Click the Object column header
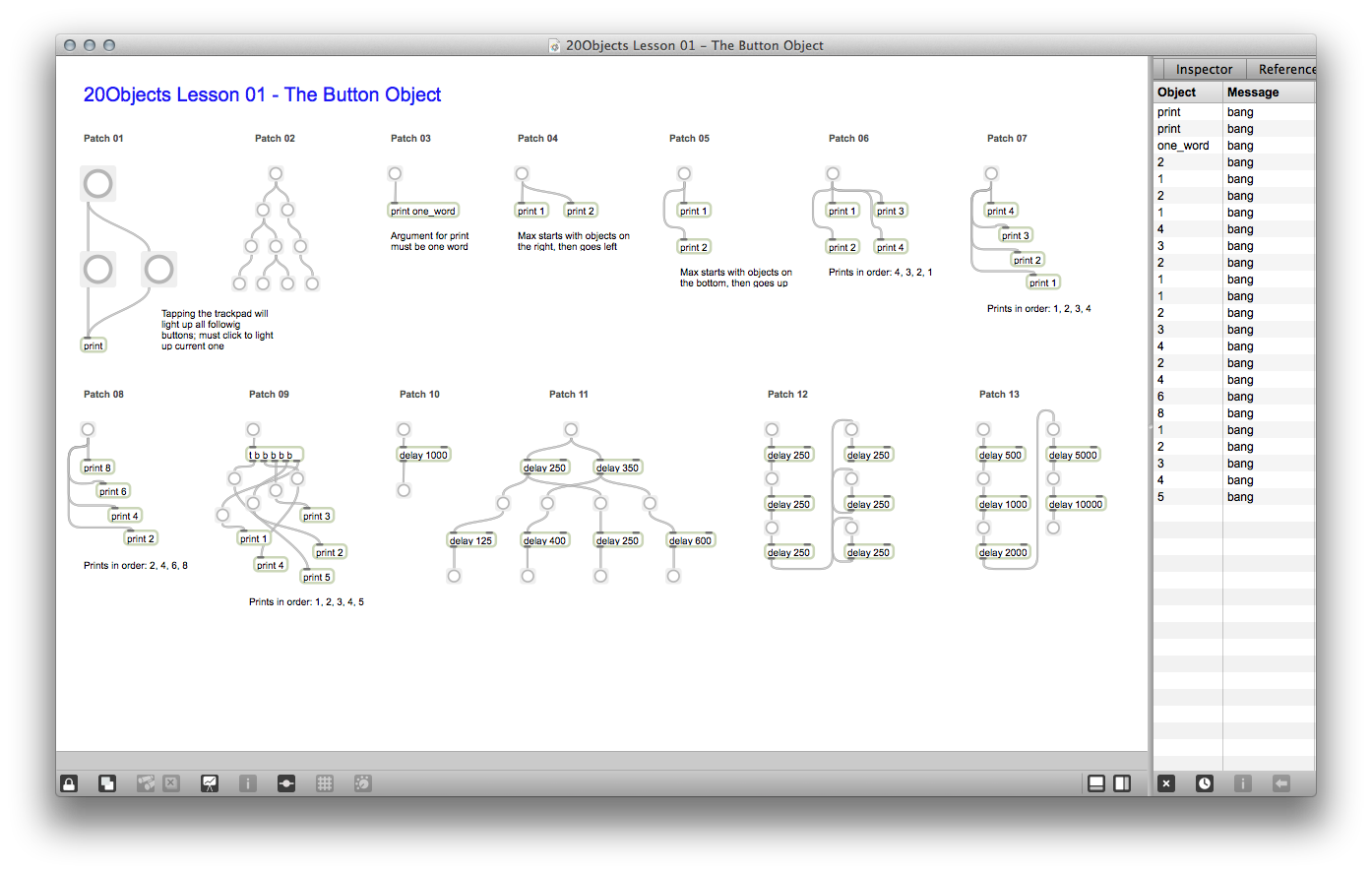Viewport: 1372px width, 874px height. pos(1188,92)
